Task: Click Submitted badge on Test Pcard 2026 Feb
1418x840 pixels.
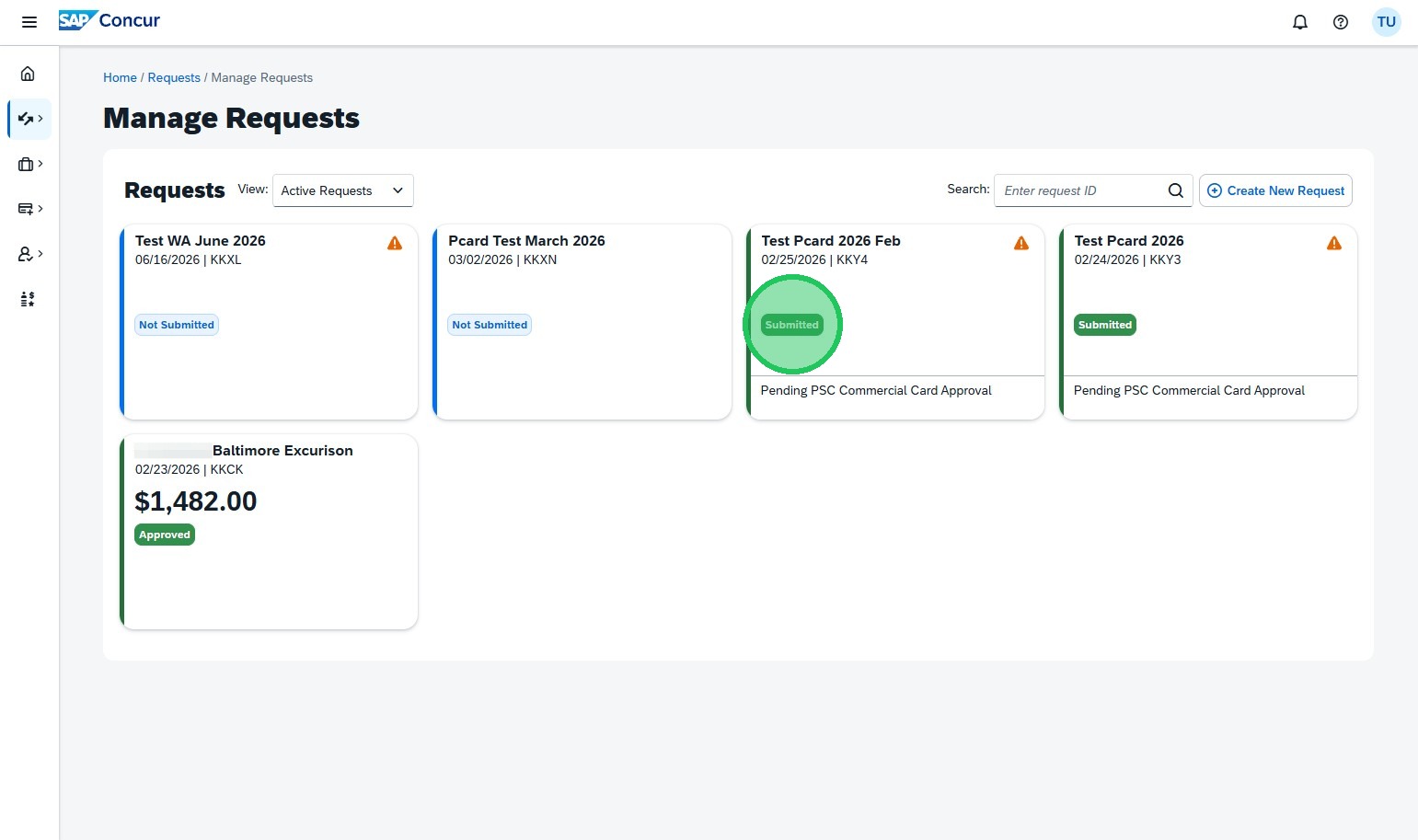Action: (792, 325)
